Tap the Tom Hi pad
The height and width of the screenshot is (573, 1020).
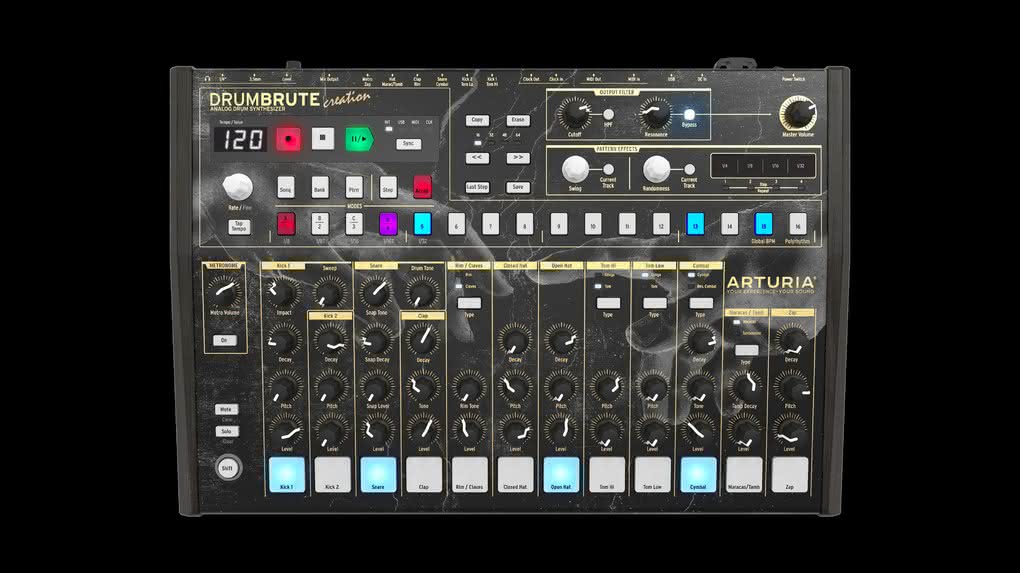point(607,475)
